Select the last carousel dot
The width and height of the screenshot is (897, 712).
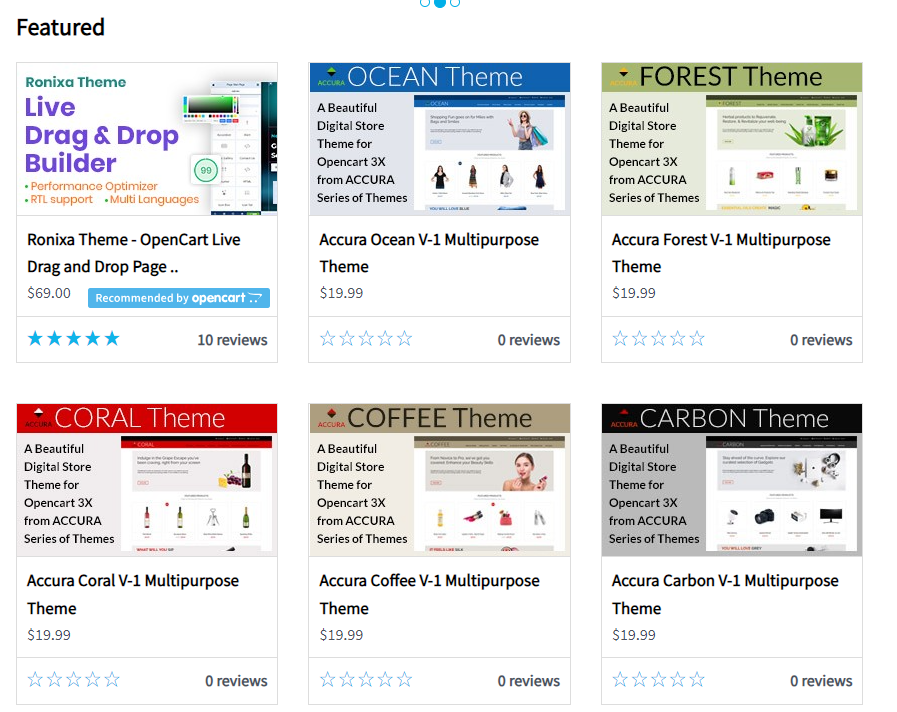click(455, 3)
